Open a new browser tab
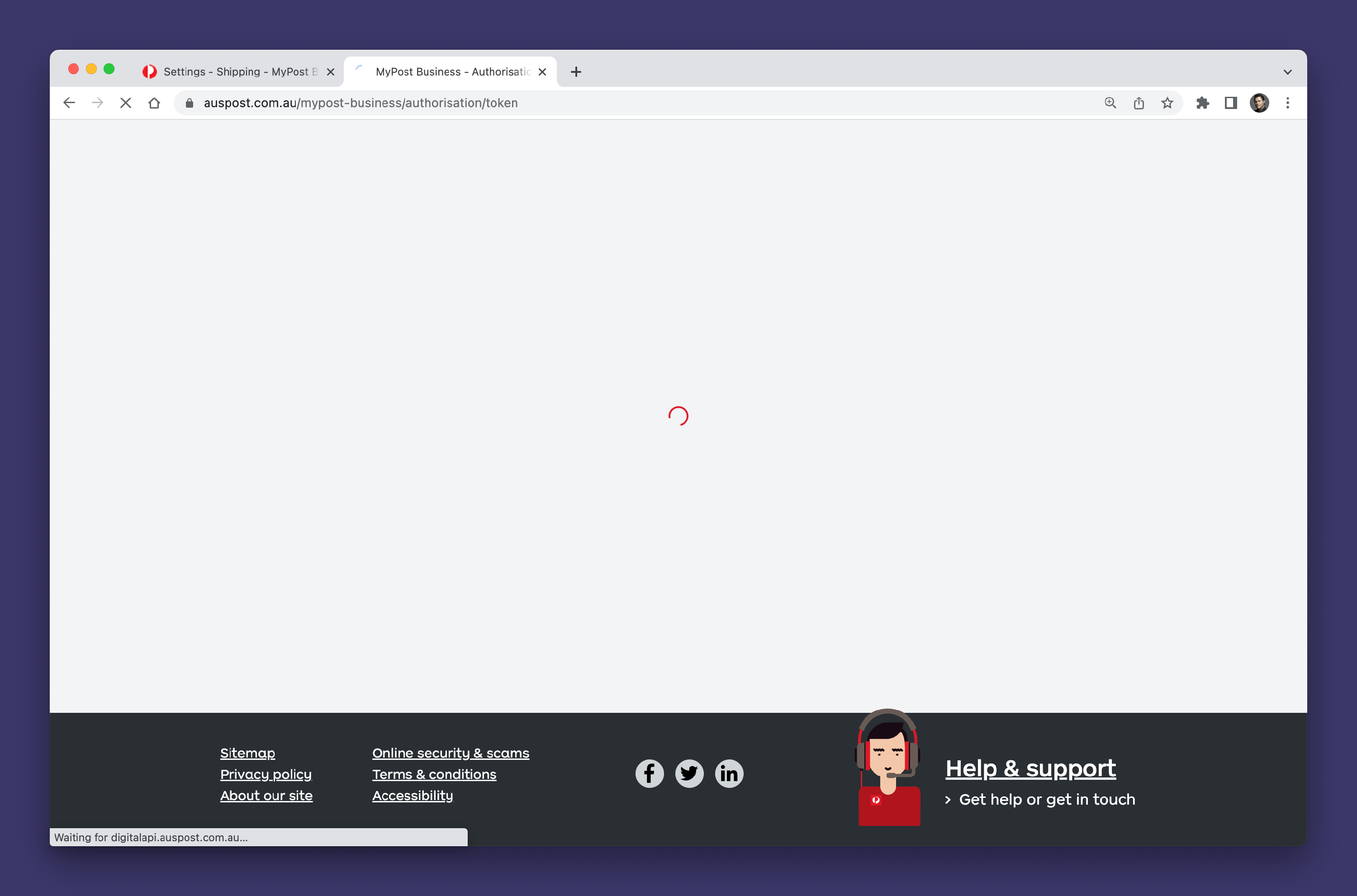The width and height of the screenshot is (1357, 896). 576,72
